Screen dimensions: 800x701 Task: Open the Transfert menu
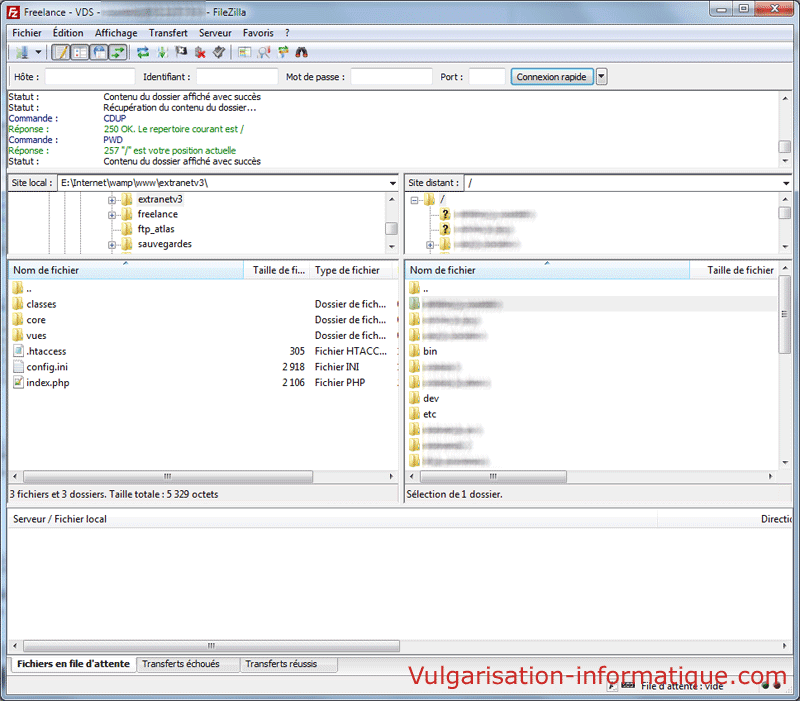tap(168, 33)
